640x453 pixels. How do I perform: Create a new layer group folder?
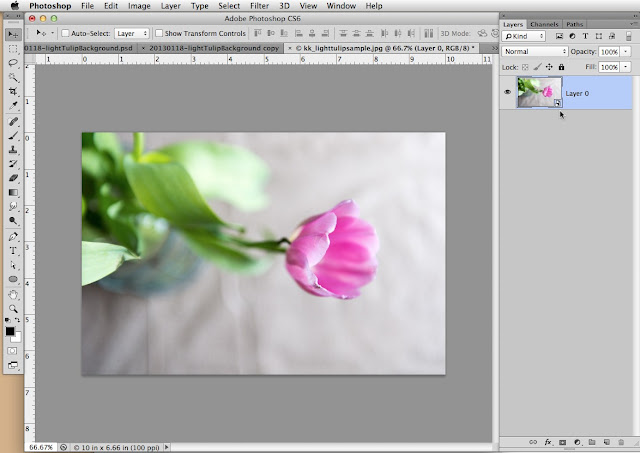591,441
